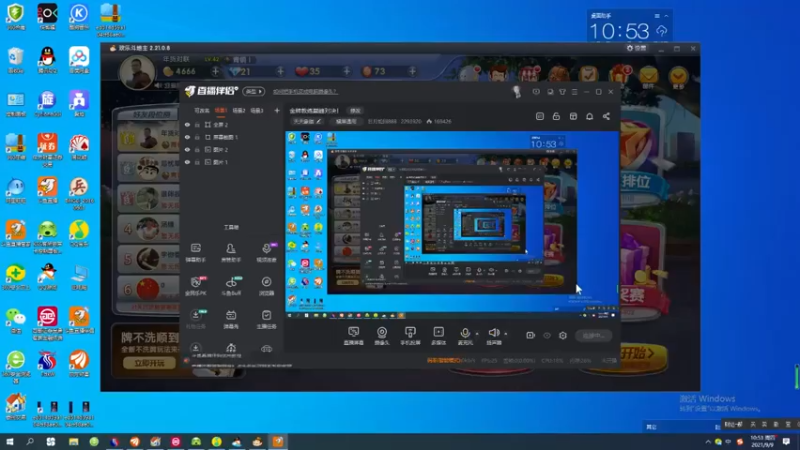
Task: Toggle lock on the 图片 1 source
Action: pyautogui.click(x=197, y=162)
